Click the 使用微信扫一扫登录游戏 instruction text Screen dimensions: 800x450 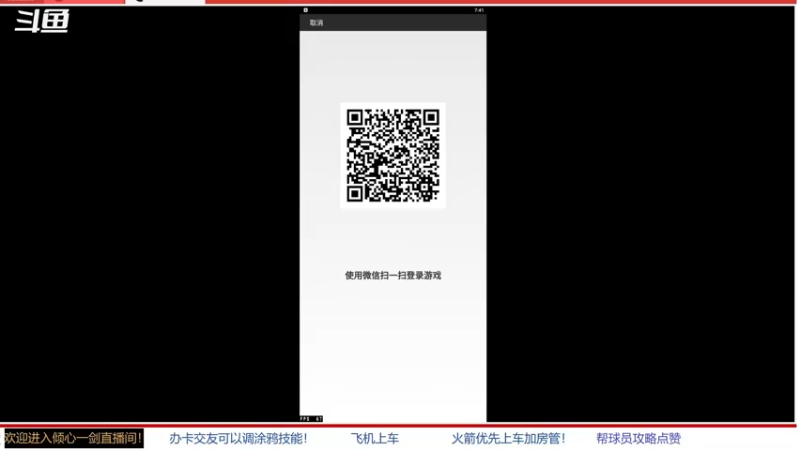(x=393, y=276)
